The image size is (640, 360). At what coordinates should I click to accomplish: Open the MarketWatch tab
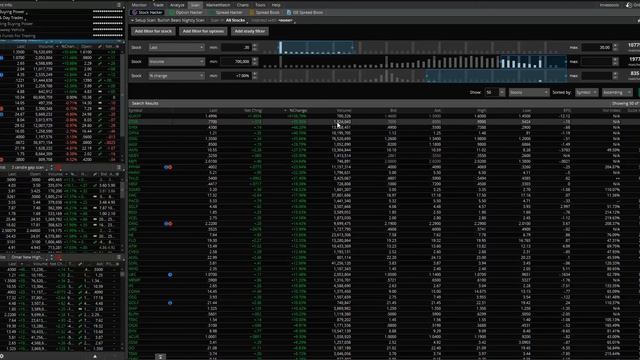coord(218,5)
